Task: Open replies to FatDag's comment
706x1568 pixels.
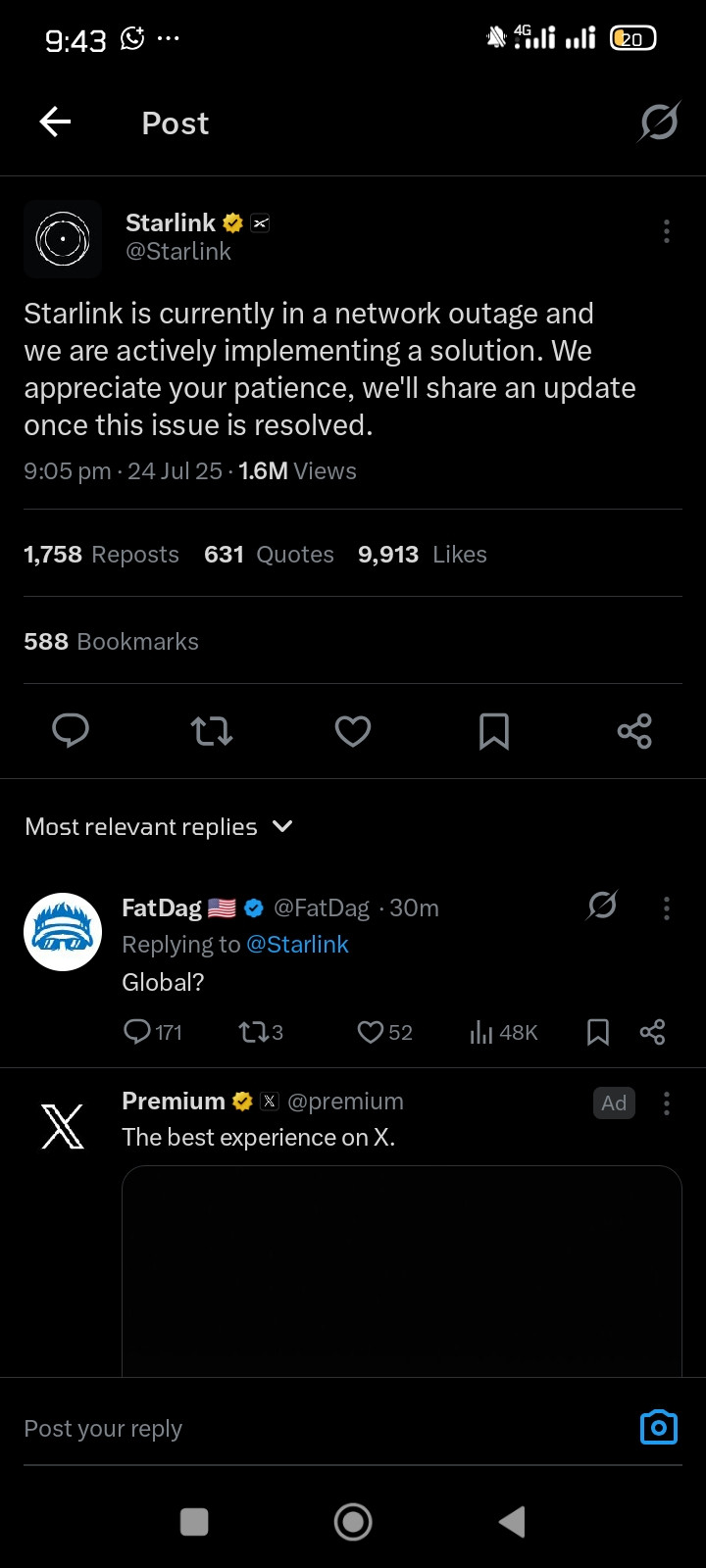Action: coord(137,1032)
